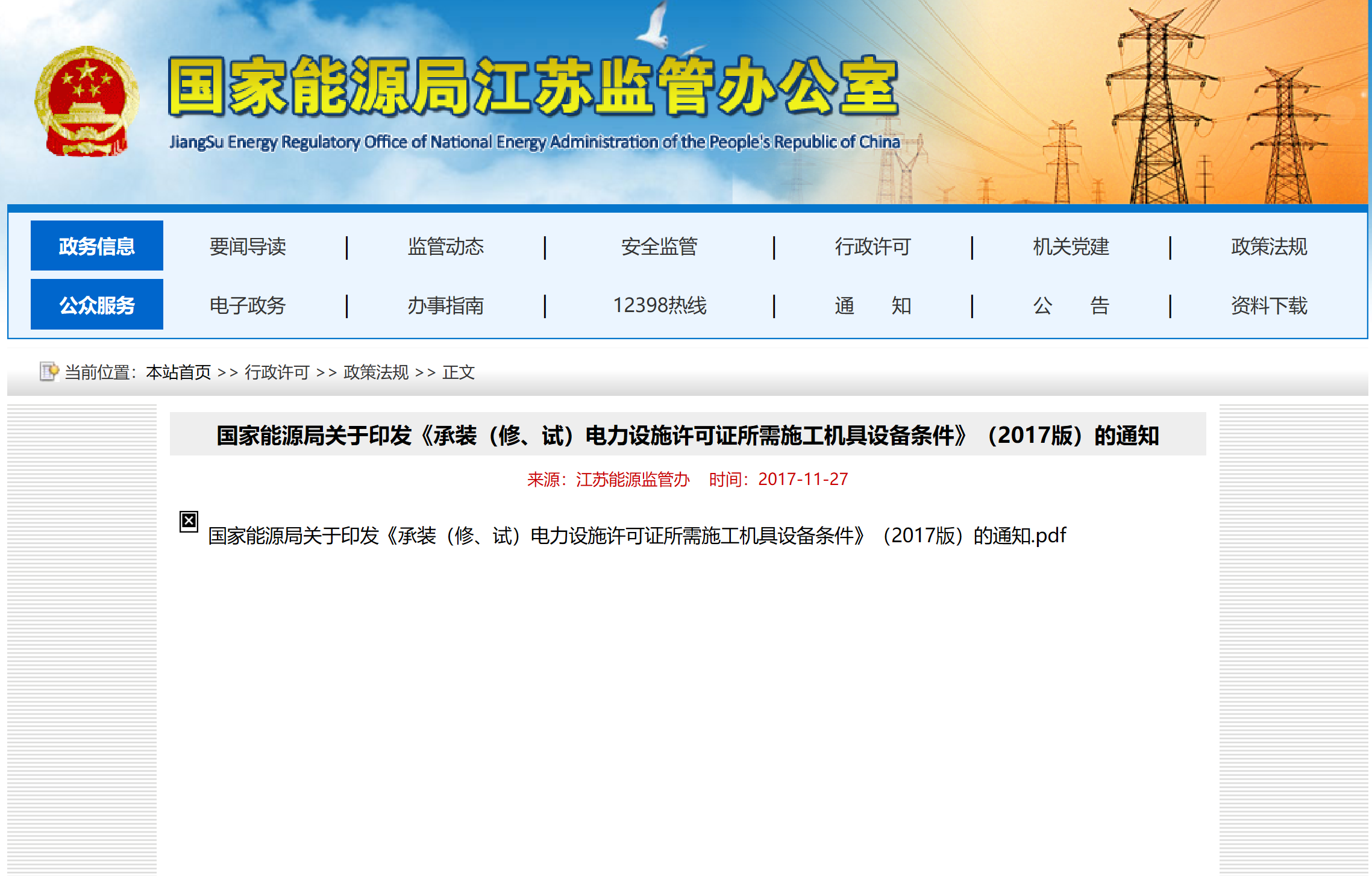Click the site title banner heading

(x=533, y=87)
